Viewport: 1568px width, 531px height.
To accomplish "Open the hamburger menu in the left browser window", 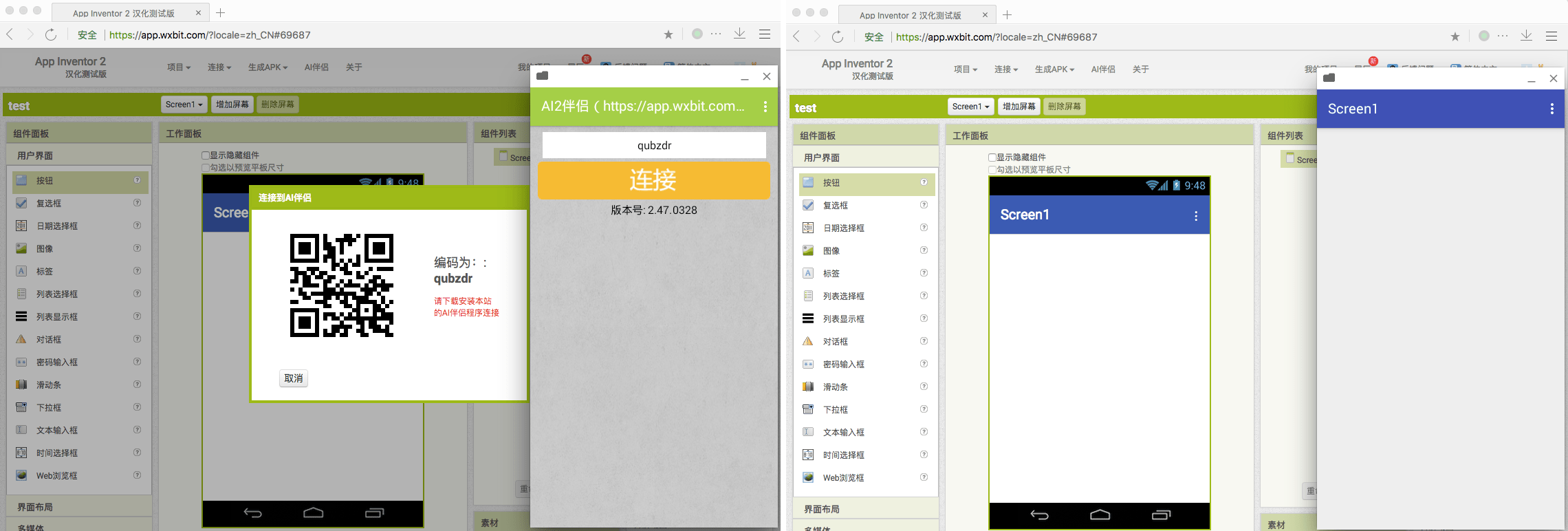I will tap(764, 34).
